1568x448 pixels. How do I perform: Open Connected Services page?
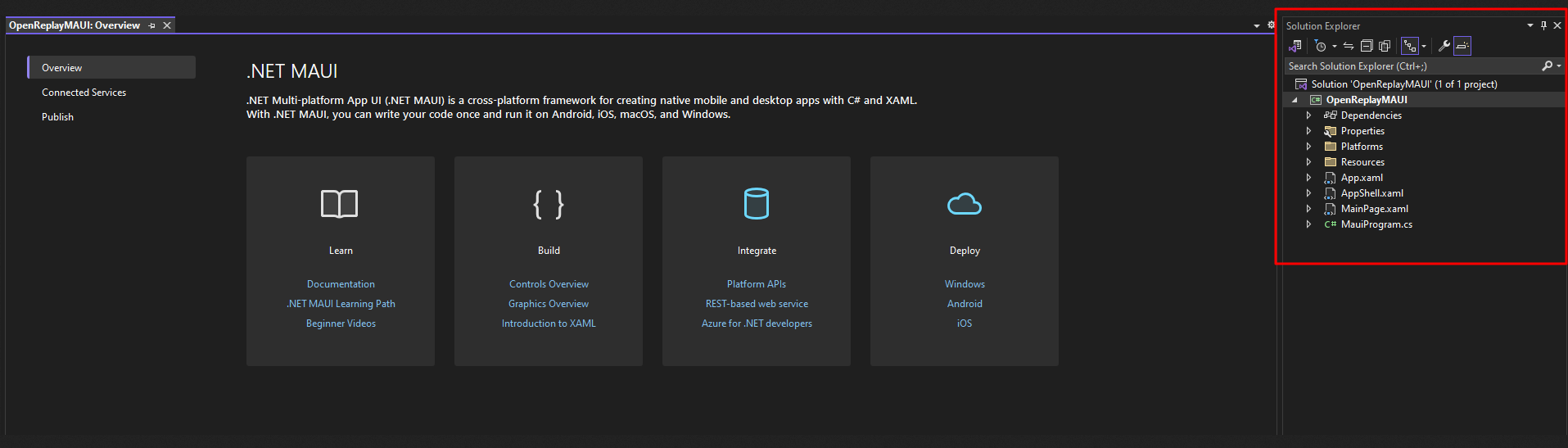tap(84, 93)
